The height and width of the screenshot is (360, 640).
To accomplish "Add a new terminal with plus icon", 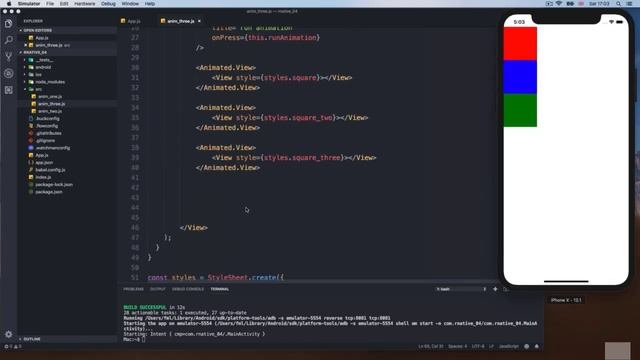I will 495,289.
